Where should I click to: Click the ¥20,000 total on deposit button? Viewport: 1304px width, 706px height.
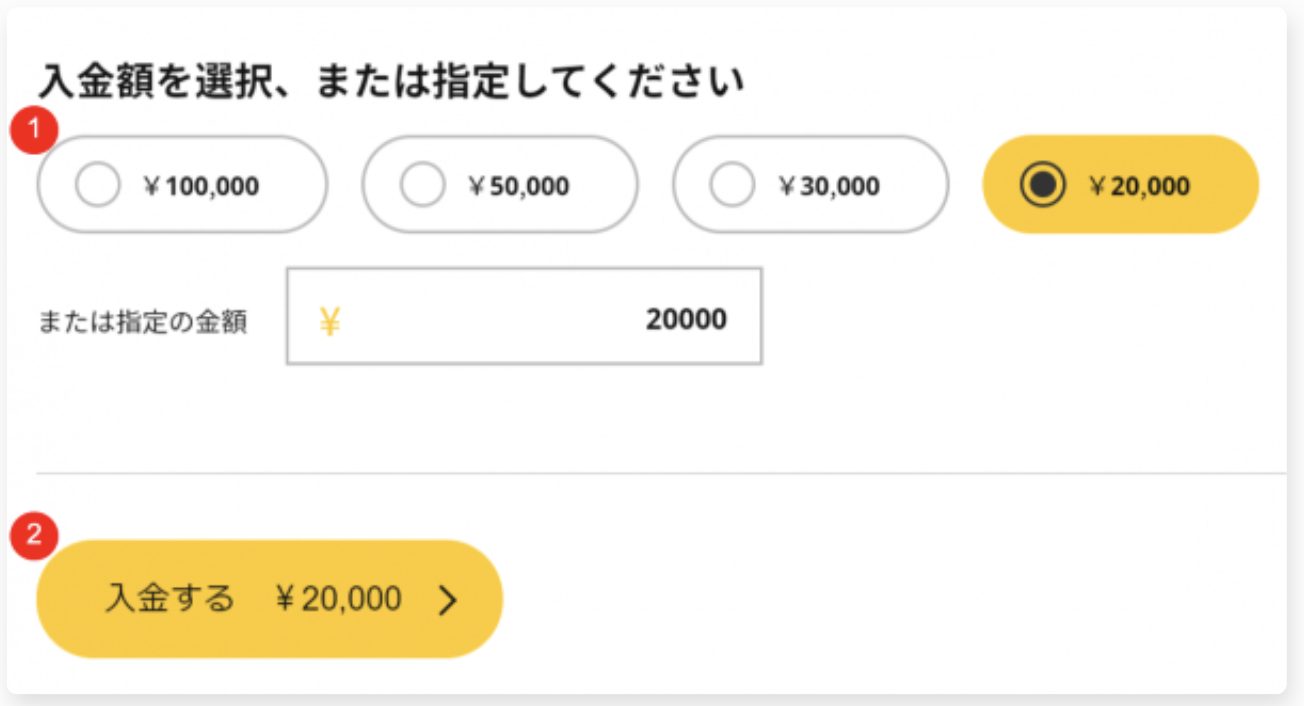[x=338, y=599]
